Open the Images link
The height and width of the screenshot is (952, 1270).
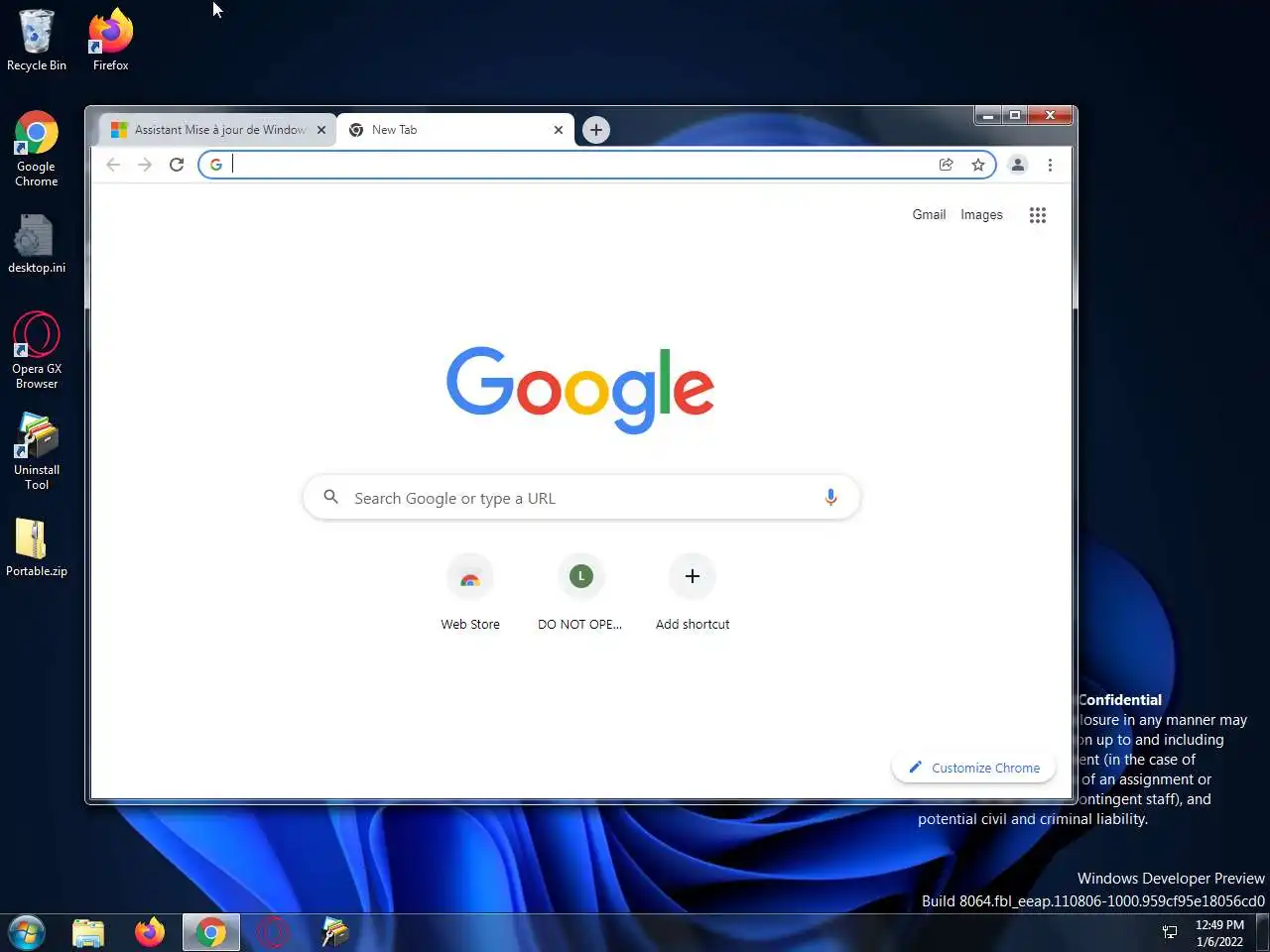click(x=981, y=214)
